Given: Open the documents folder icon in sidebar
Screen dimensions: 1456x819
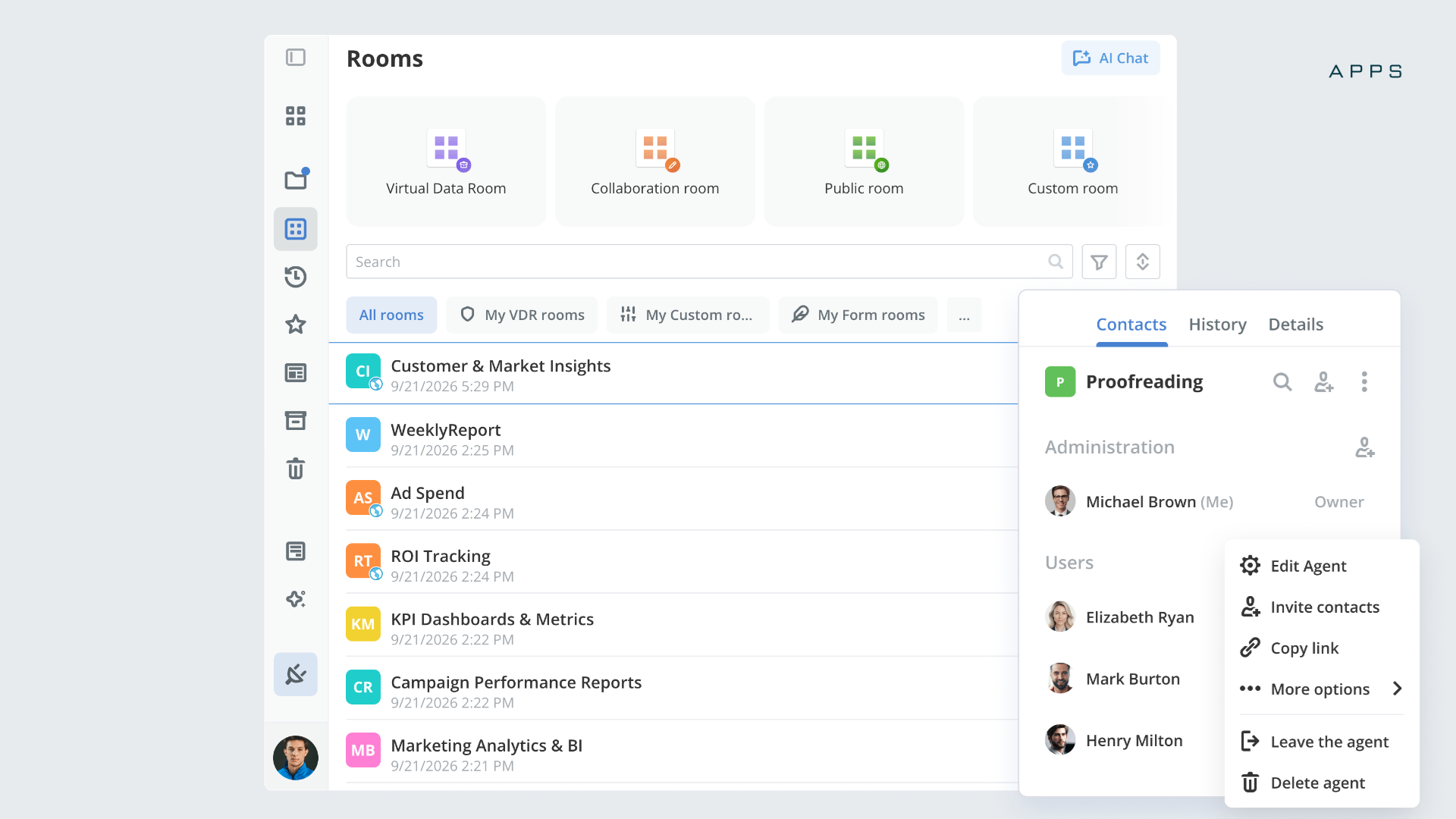Looking at the screenshot, I should [x=296, y=179].
